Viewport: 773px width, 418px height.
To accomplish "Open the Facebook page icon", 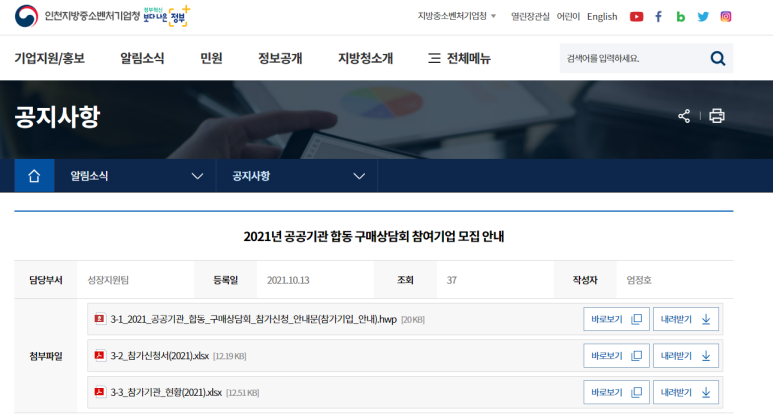I will 658,17.
